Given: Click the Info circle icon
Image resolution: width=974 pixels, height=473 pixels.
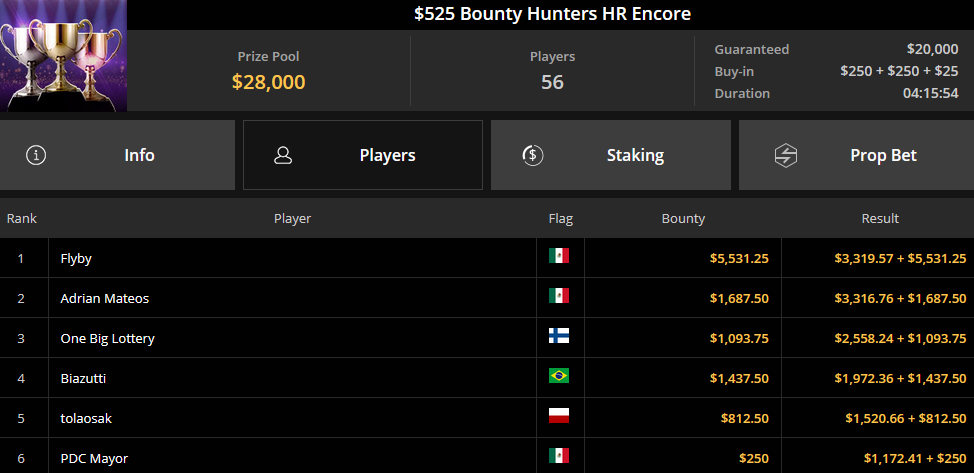Looking at the screenshot, I should [x=36, y=155].
